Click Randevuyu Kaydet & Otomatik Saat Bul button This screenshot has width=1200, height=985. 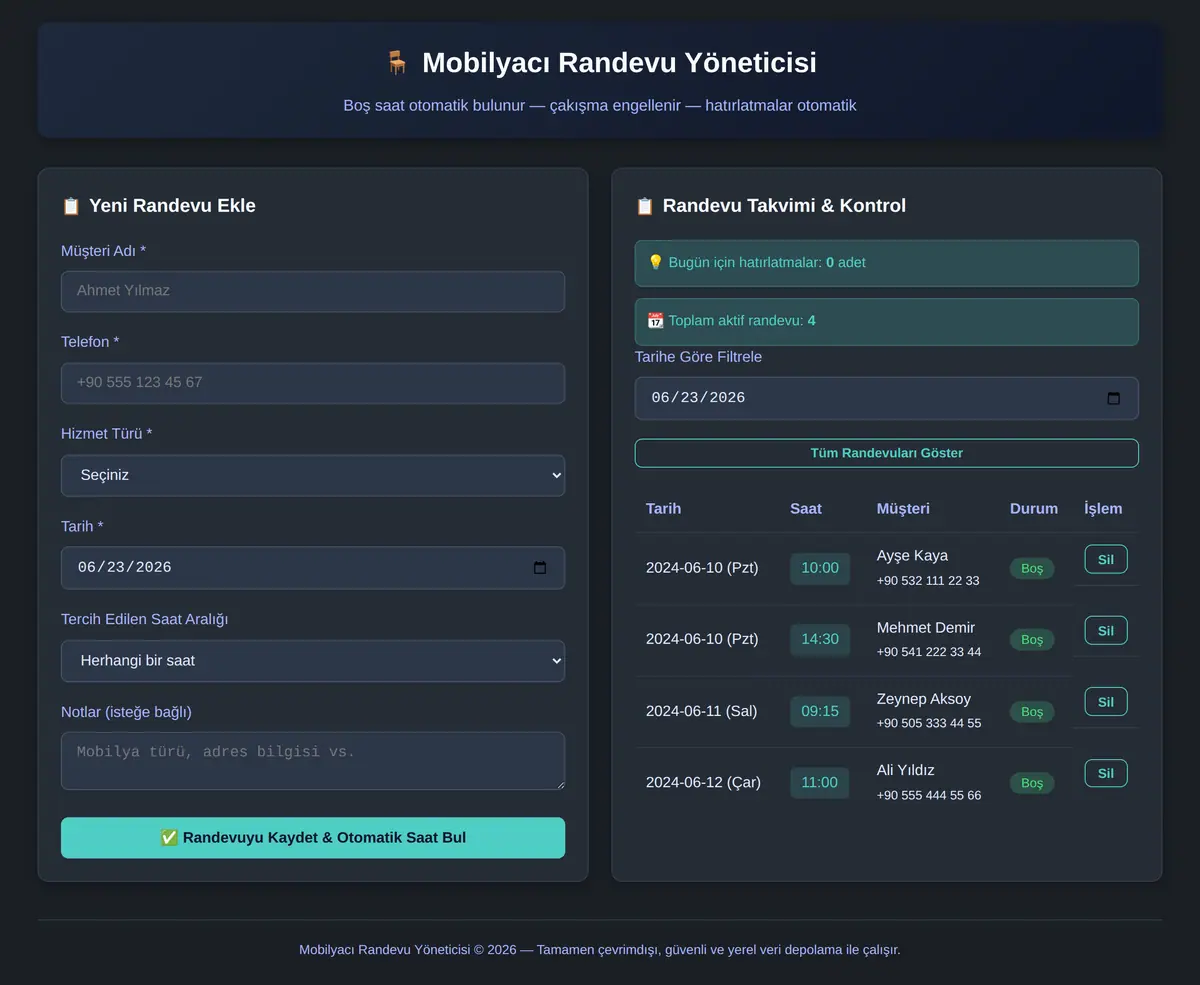pos(313,838)
